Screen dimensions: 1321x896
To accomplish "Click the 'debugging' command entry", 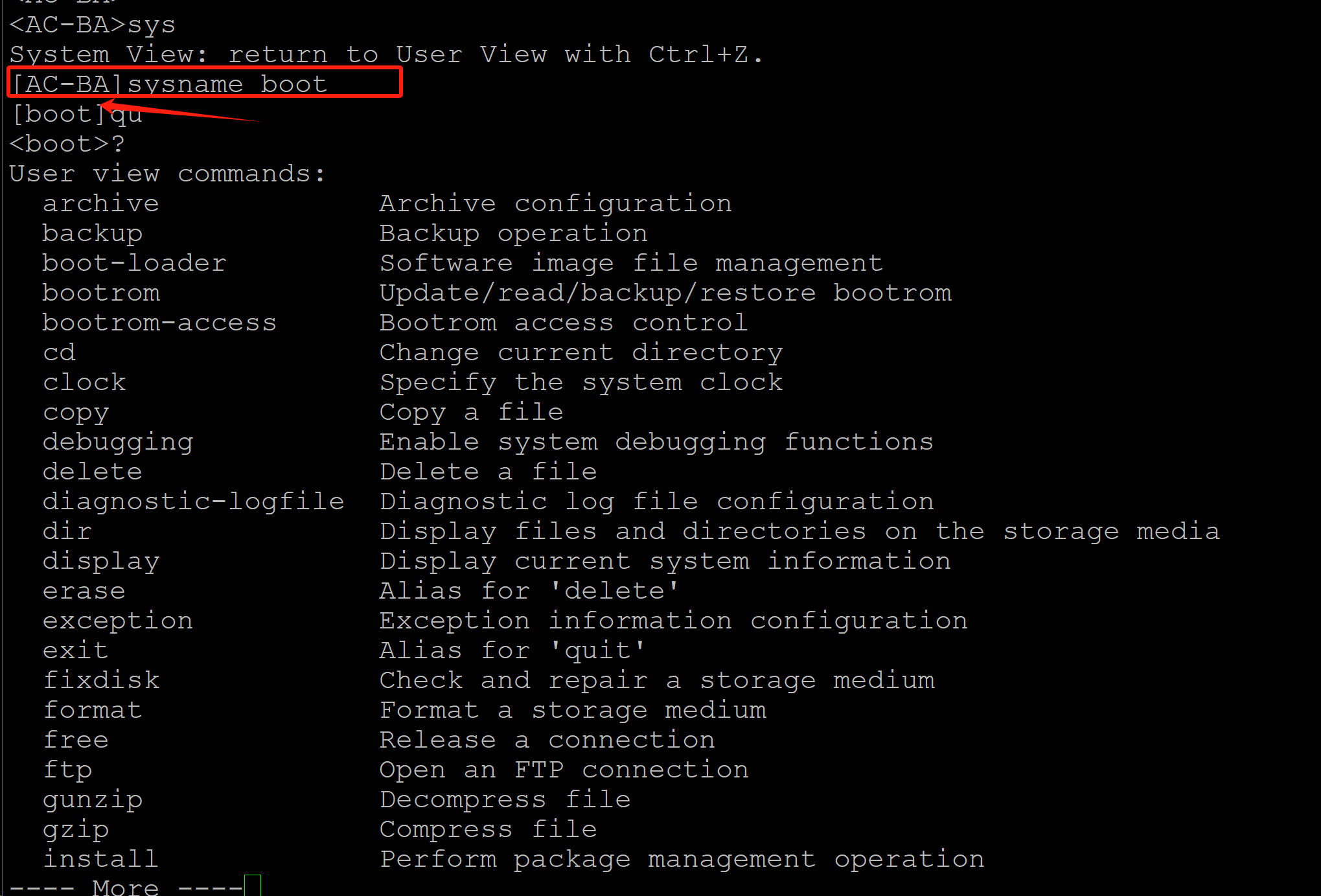I will tap(118, 442).
